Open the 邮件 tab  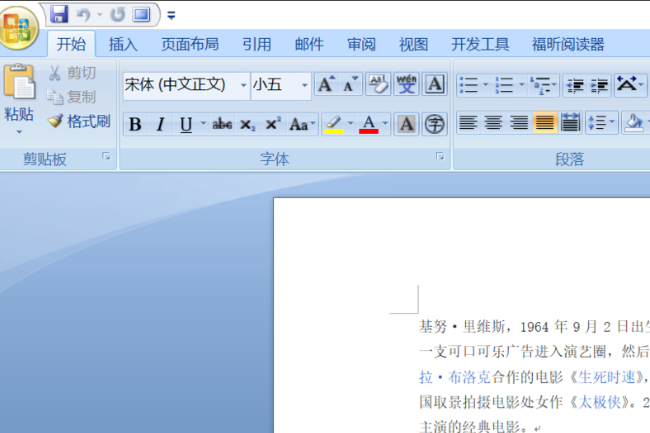(309, 44)
